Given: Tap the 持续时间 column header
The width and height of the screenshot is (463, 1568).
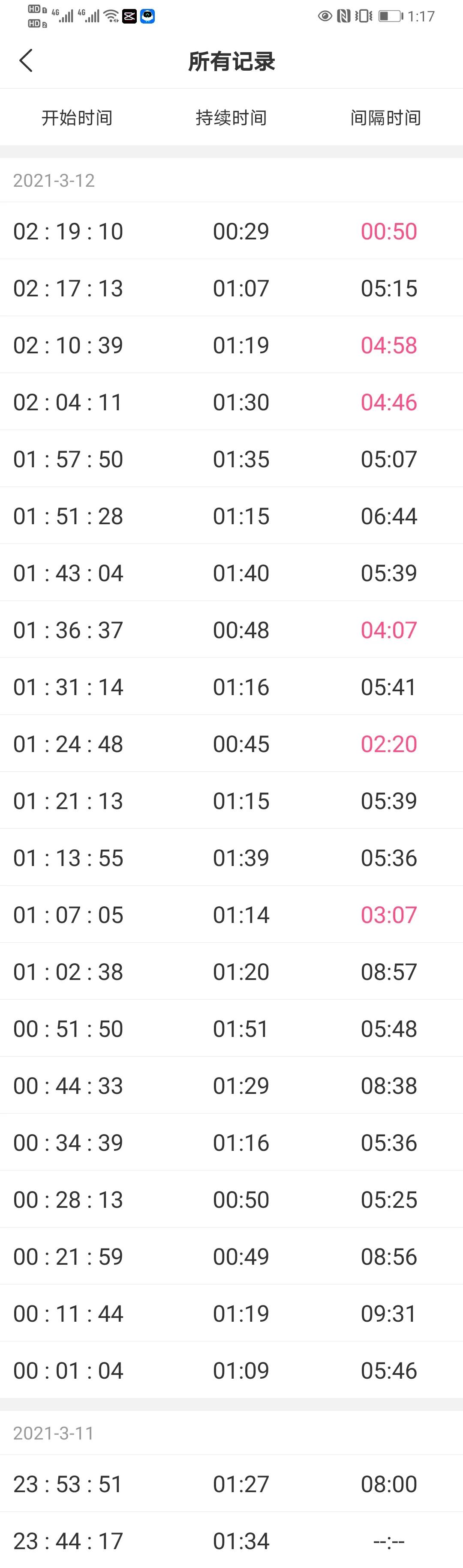Looking at the screenshot, I should tap(231, 117).
